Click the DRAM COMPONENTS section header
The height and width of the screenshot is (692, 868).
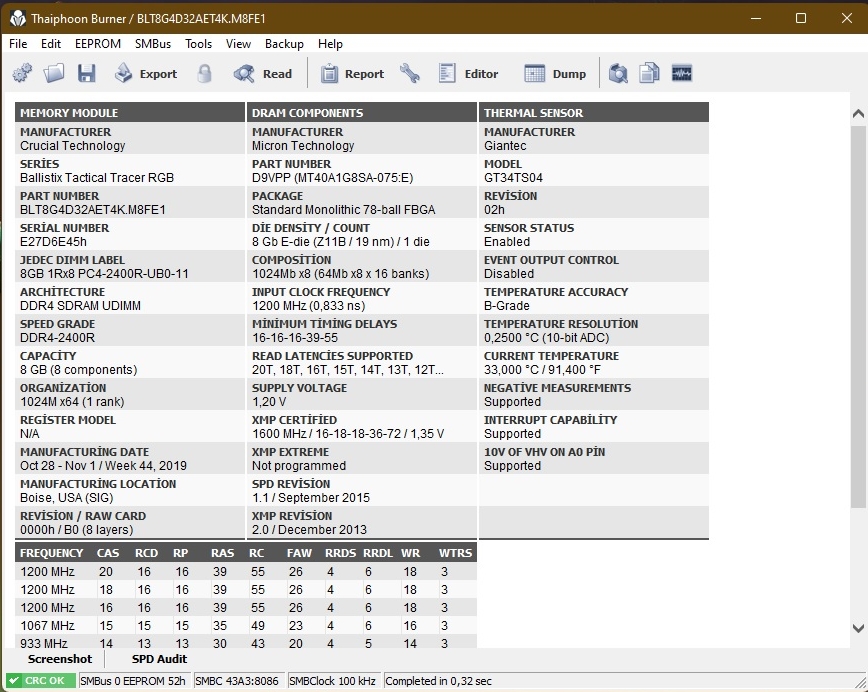[x=361, y=112]
